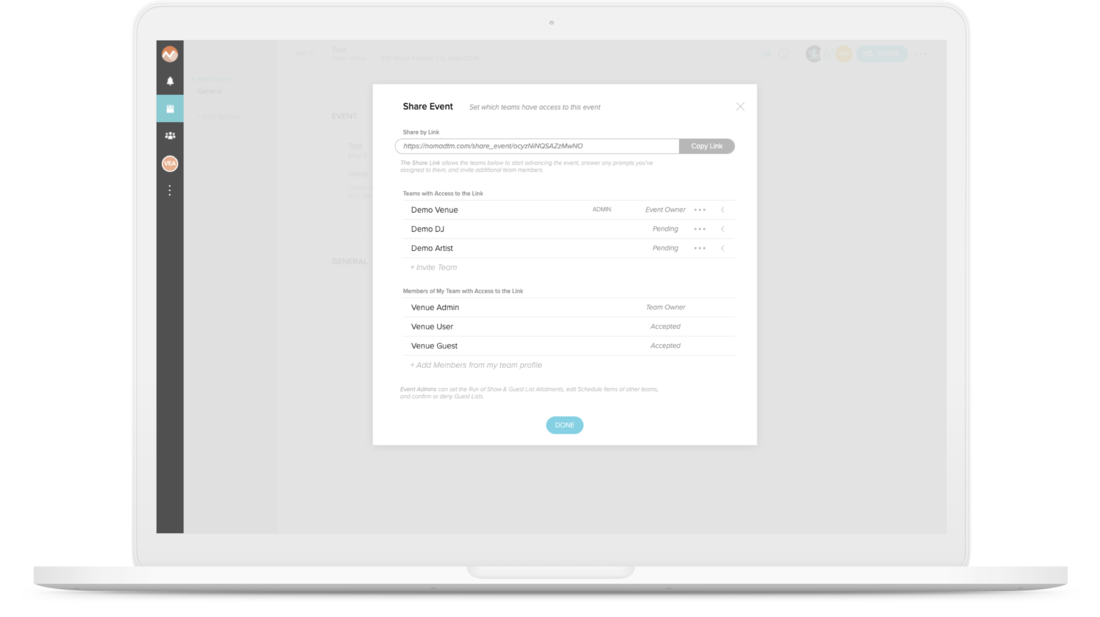Expand the Demo Artist row chevron
The image size is (1100, 617).
click(723, 248)
